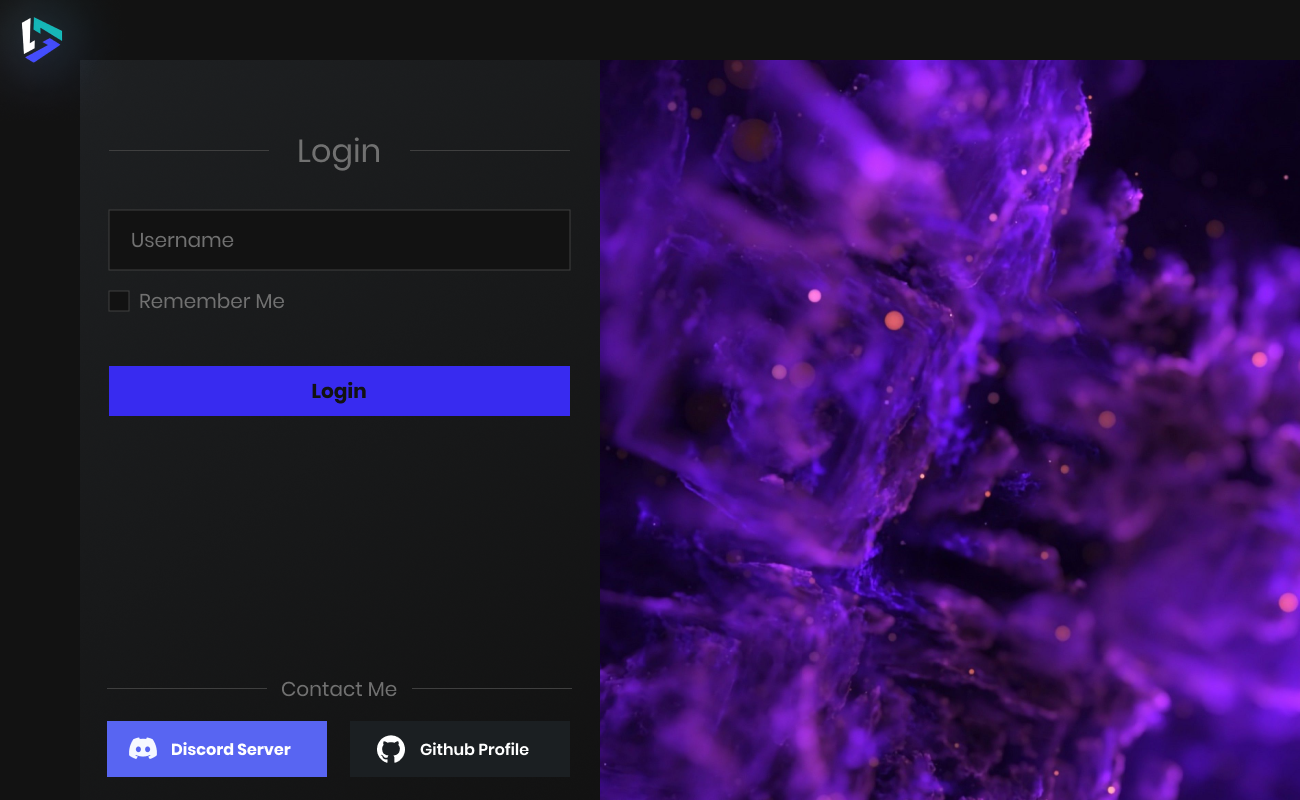
Task: Open the Github Profile link
Action: tap(460, 749)
